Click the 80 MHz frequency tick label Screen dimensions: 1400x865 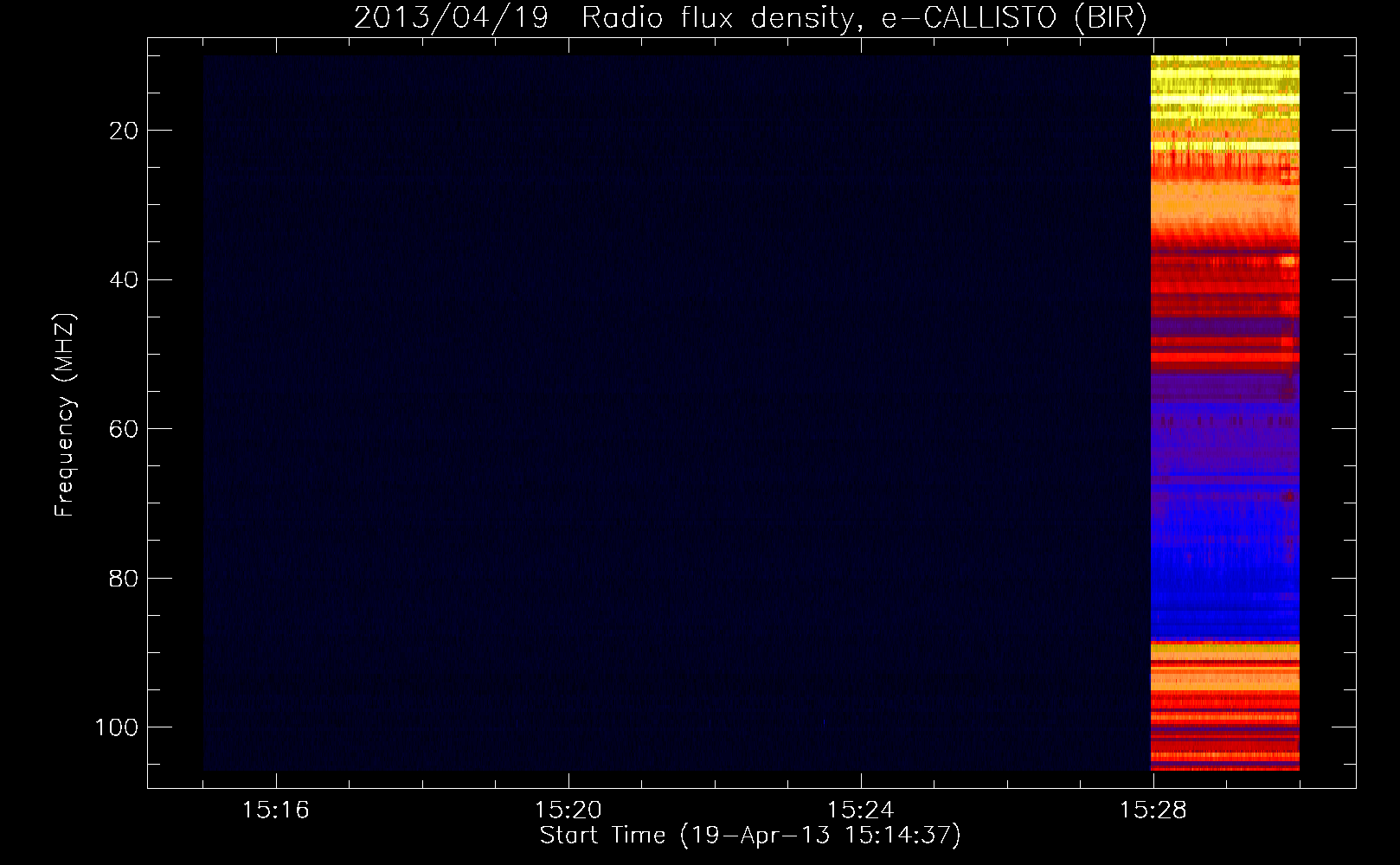125,578
